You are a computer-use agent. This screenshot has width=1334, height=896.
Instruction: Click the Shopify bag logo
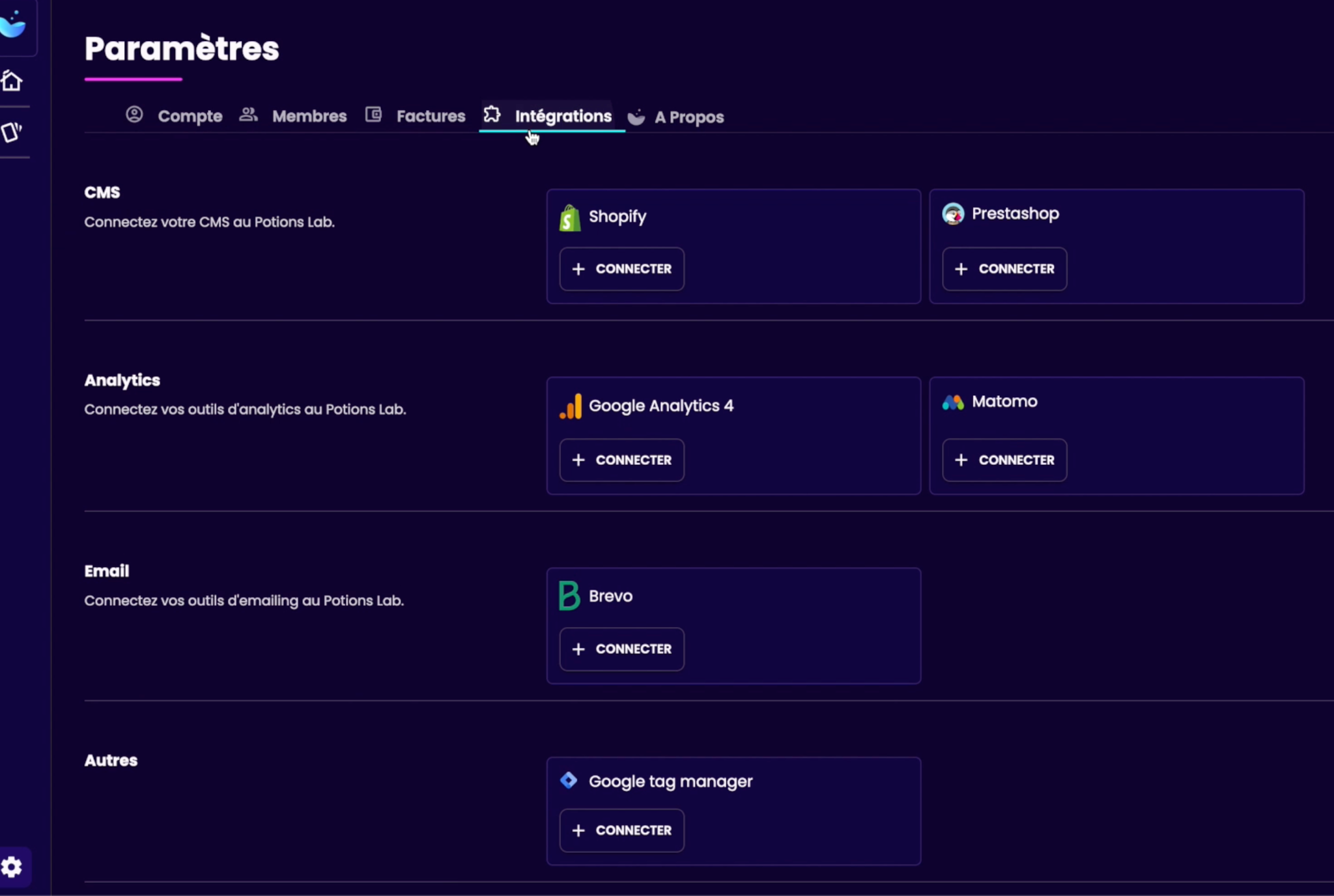[570, 217]
